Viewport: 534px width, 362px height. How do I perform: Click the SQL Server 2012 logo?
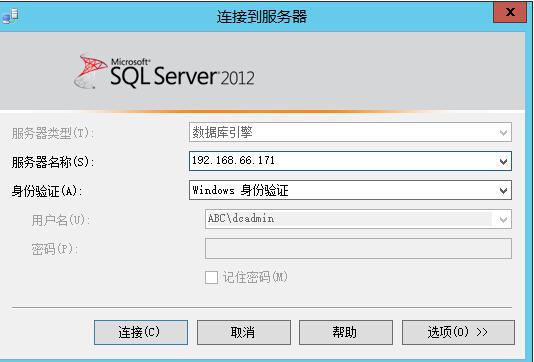[x=164, y=72]
